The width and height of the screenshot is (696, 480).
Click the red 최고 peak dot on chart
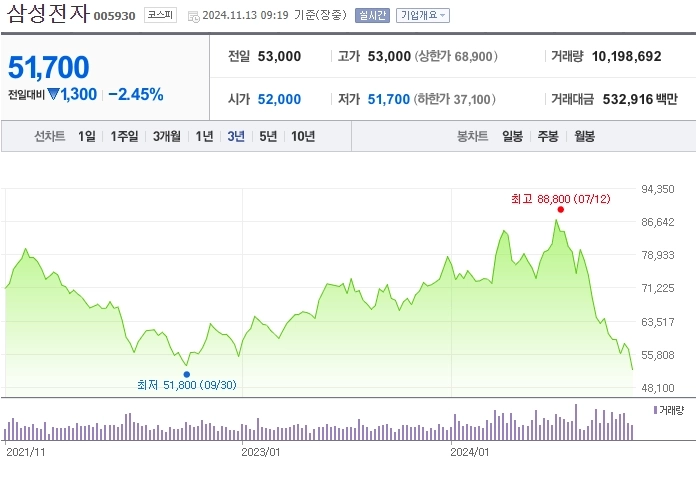[x=561, y=209]
